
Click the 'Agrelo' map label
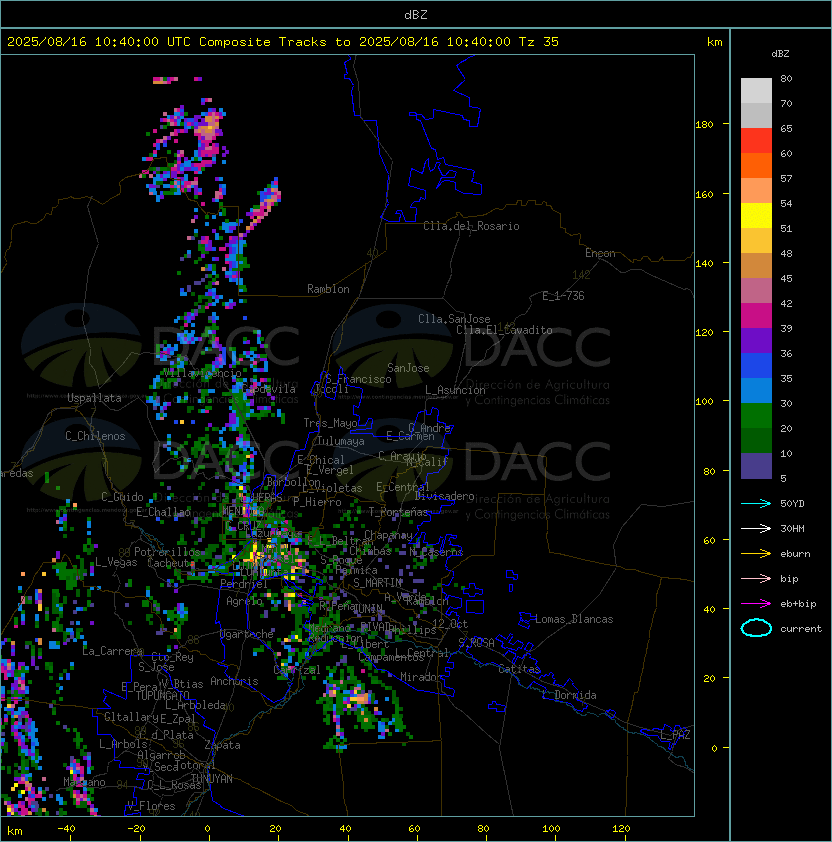(244, 601)
